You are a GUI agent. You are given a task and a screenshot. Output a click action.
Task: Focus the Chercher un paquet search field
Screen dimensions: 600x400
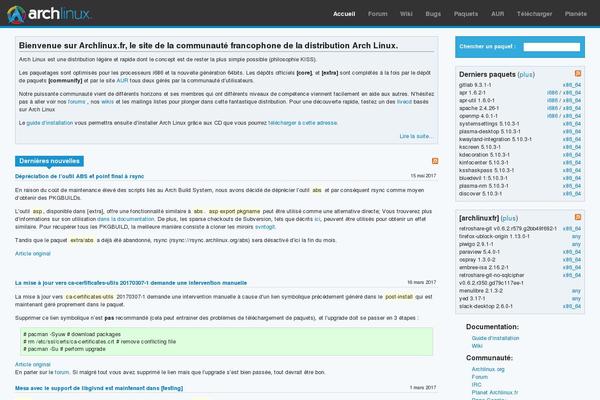[x=551, y=47]
